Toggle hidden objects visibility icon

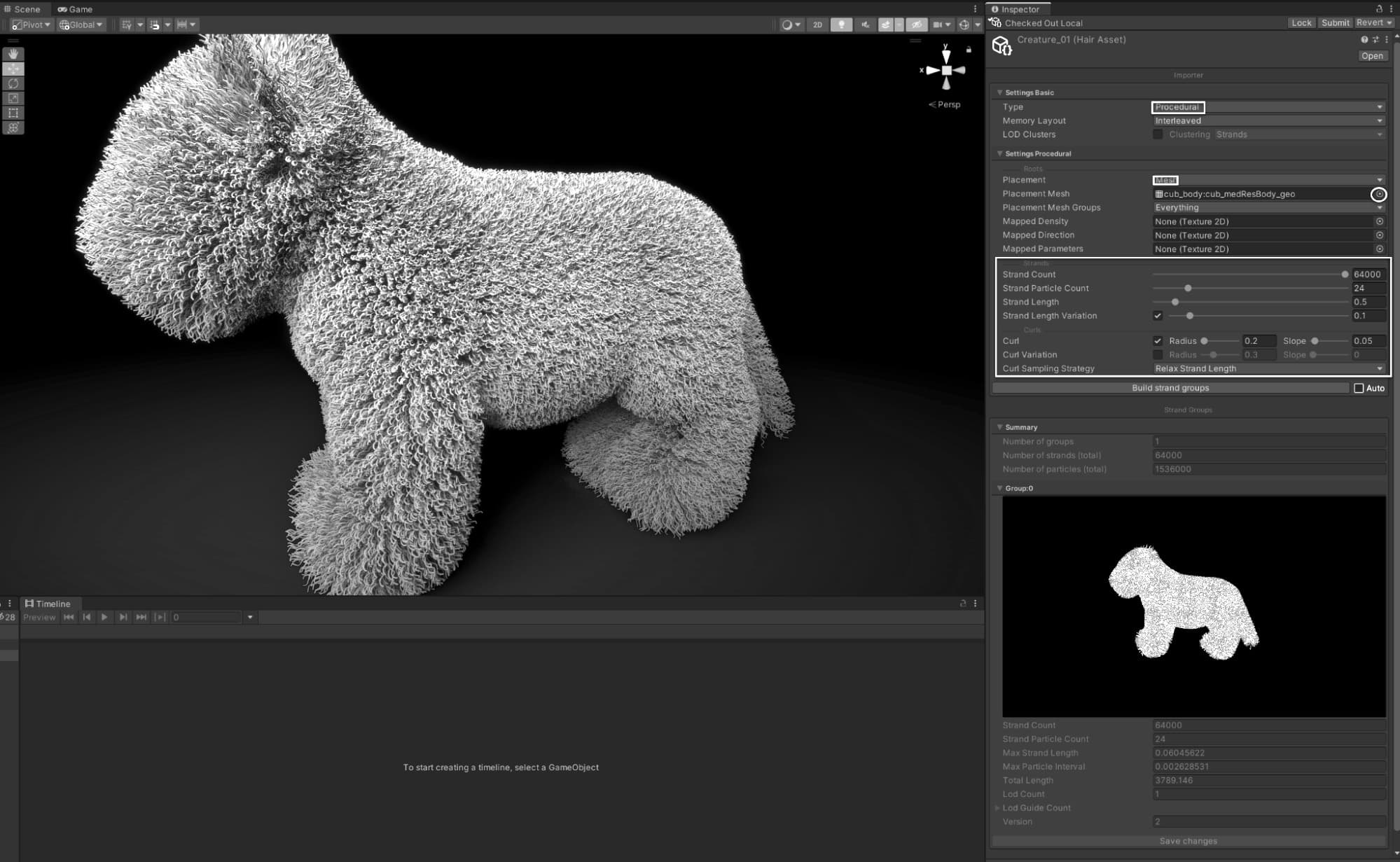coord(916,25)
